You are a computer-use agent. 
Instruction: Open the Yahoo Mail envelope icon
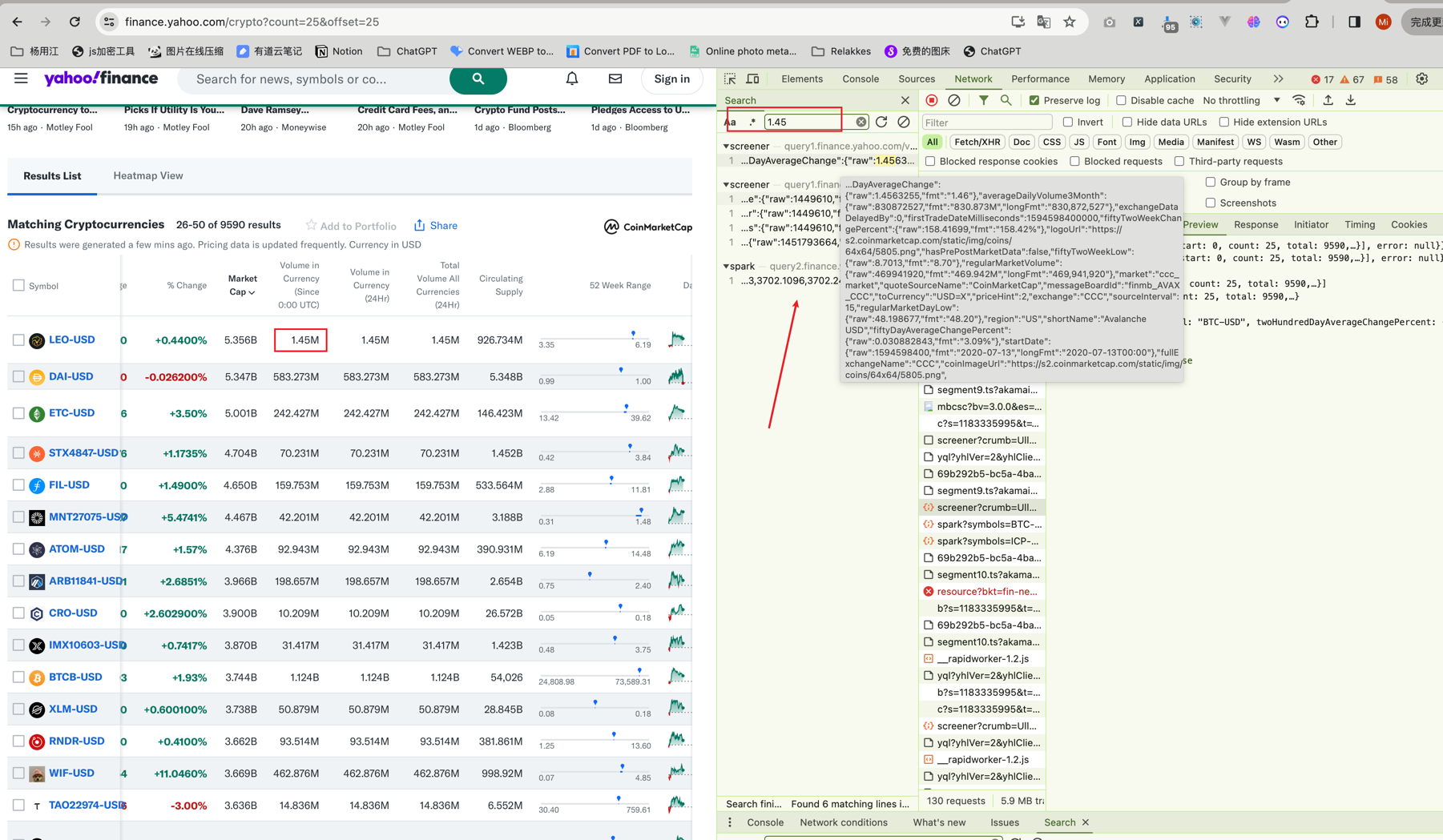615,78
